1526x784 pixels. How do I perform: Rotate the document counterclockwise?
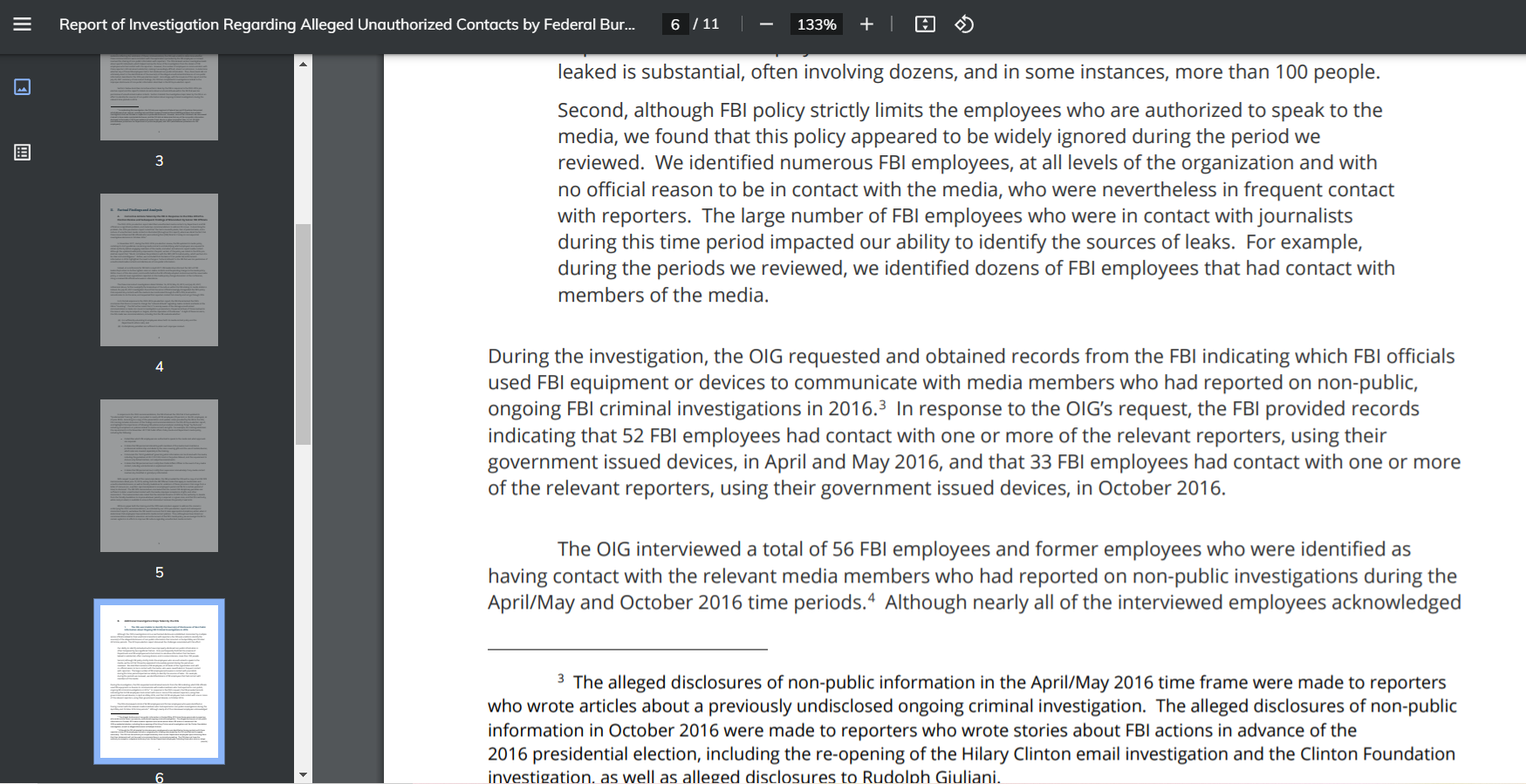pyautogui.click(x=964, y=24)
